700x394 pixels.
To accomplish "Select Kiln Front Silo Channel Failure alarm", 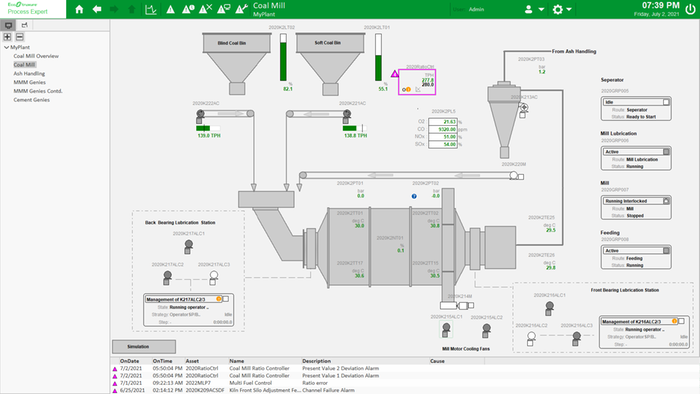I will point(405,390).
